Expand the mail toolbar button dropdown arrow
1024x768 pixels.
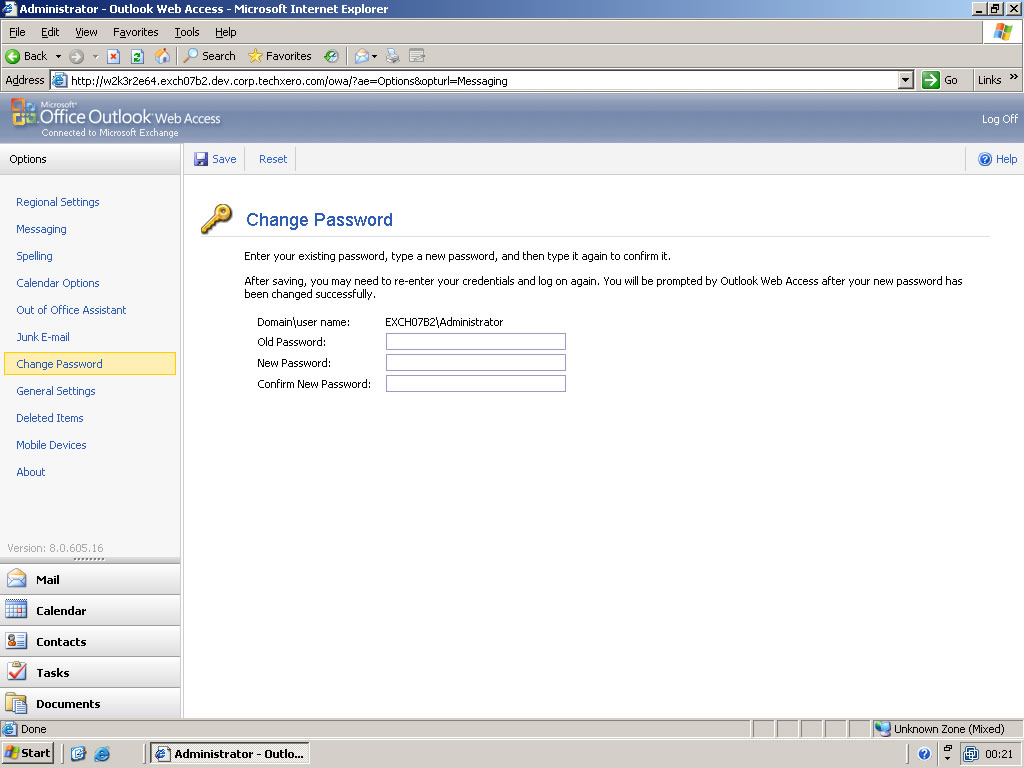click(x=375, y=56)
